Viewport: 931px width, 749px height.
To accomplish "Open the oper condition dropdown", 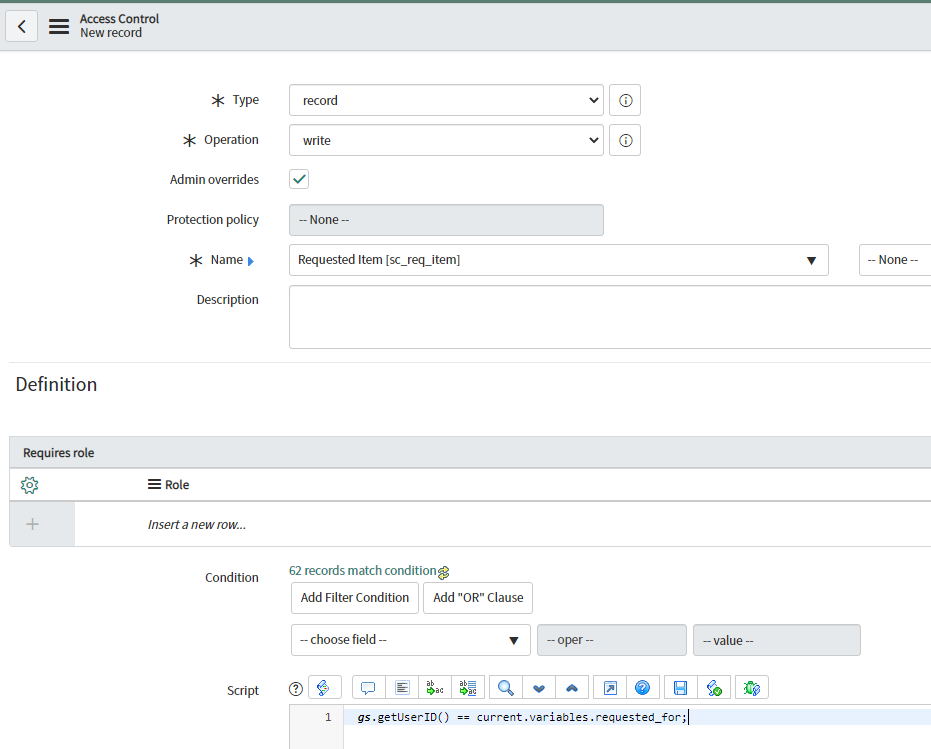I will click(x=612, y=640).
